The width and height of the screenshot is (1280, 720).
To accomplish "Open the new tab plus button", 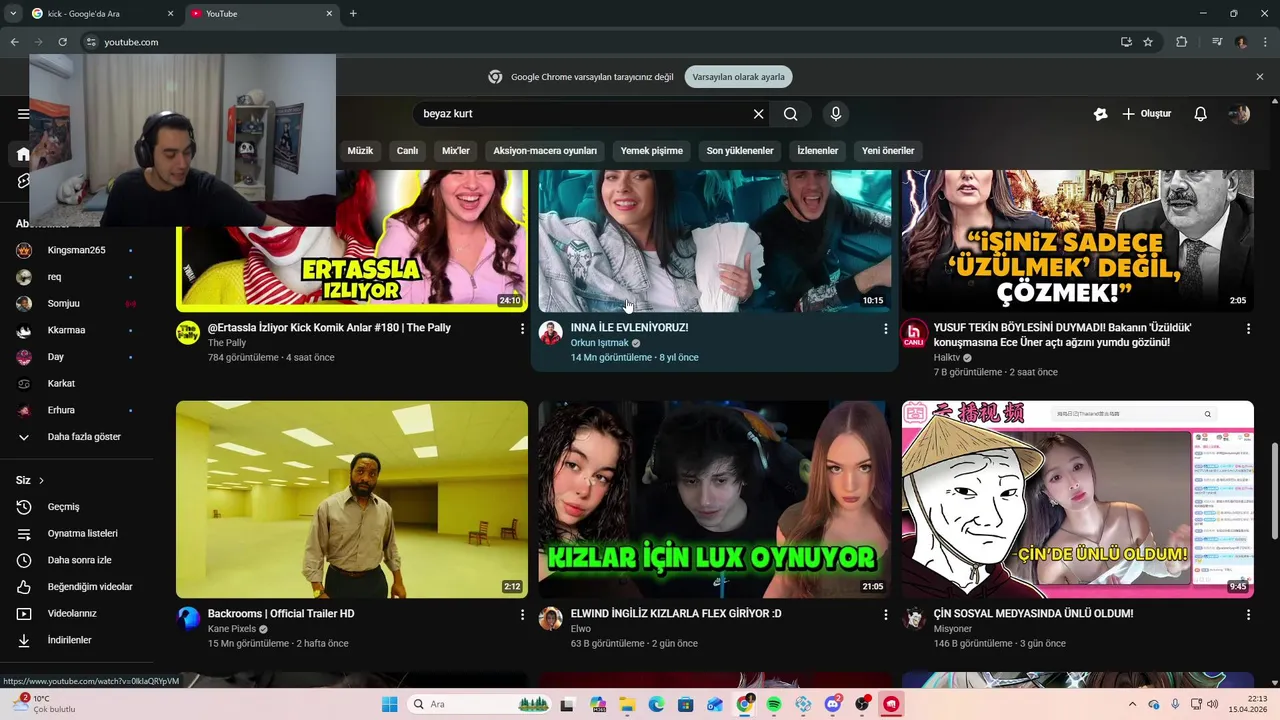I will click(x=353, y=14).
